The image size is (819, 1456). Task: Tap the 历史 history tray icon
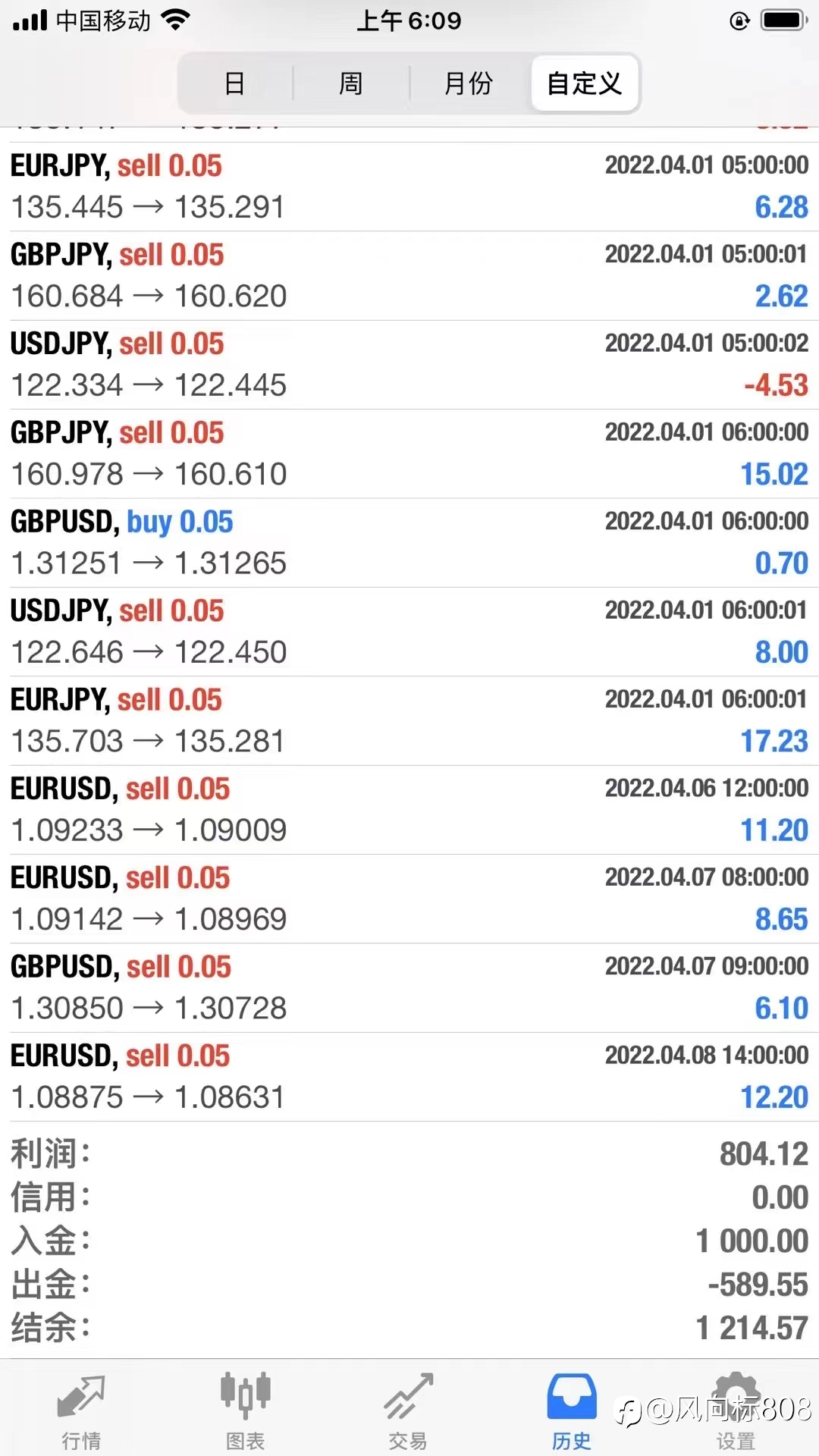572,1397
